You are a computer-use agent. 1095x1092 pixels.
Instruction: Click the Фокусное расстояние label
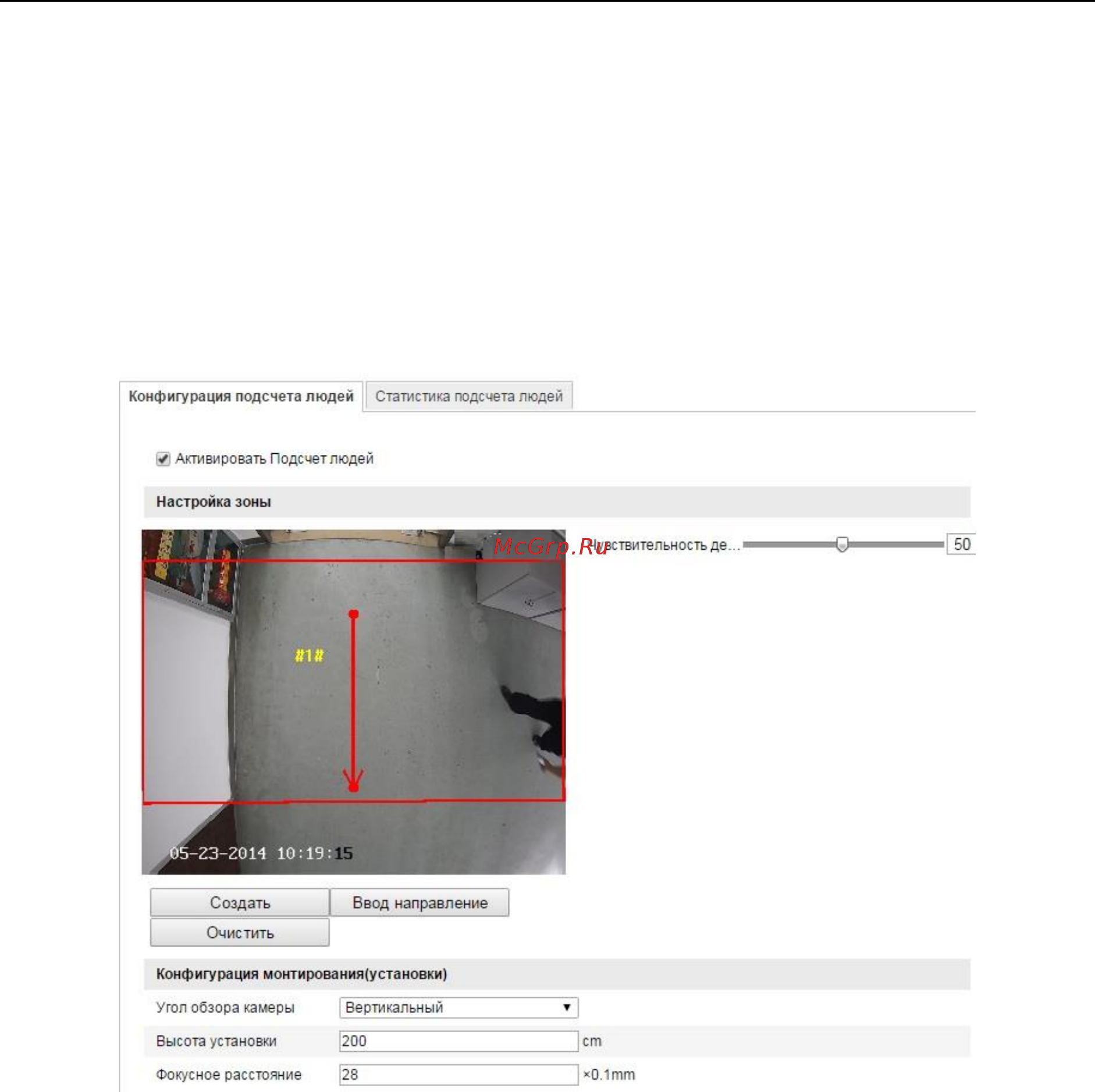(x=229, y=1075)
